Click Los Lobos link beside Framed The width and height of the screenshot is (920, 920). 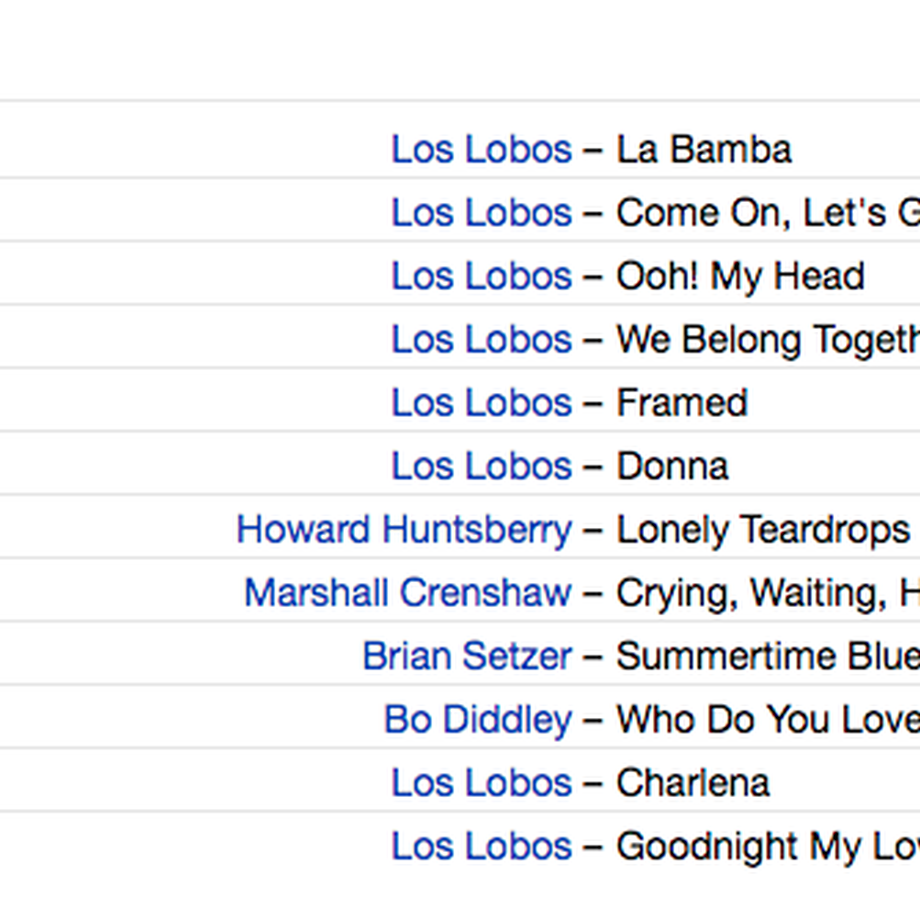point(481,403)
